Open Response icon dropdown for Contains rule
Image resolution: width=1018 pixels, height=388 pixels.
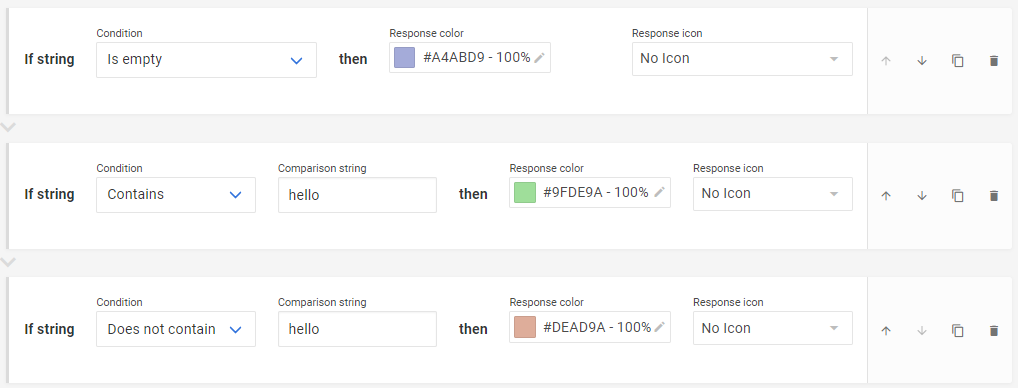(x=773, y=193)
